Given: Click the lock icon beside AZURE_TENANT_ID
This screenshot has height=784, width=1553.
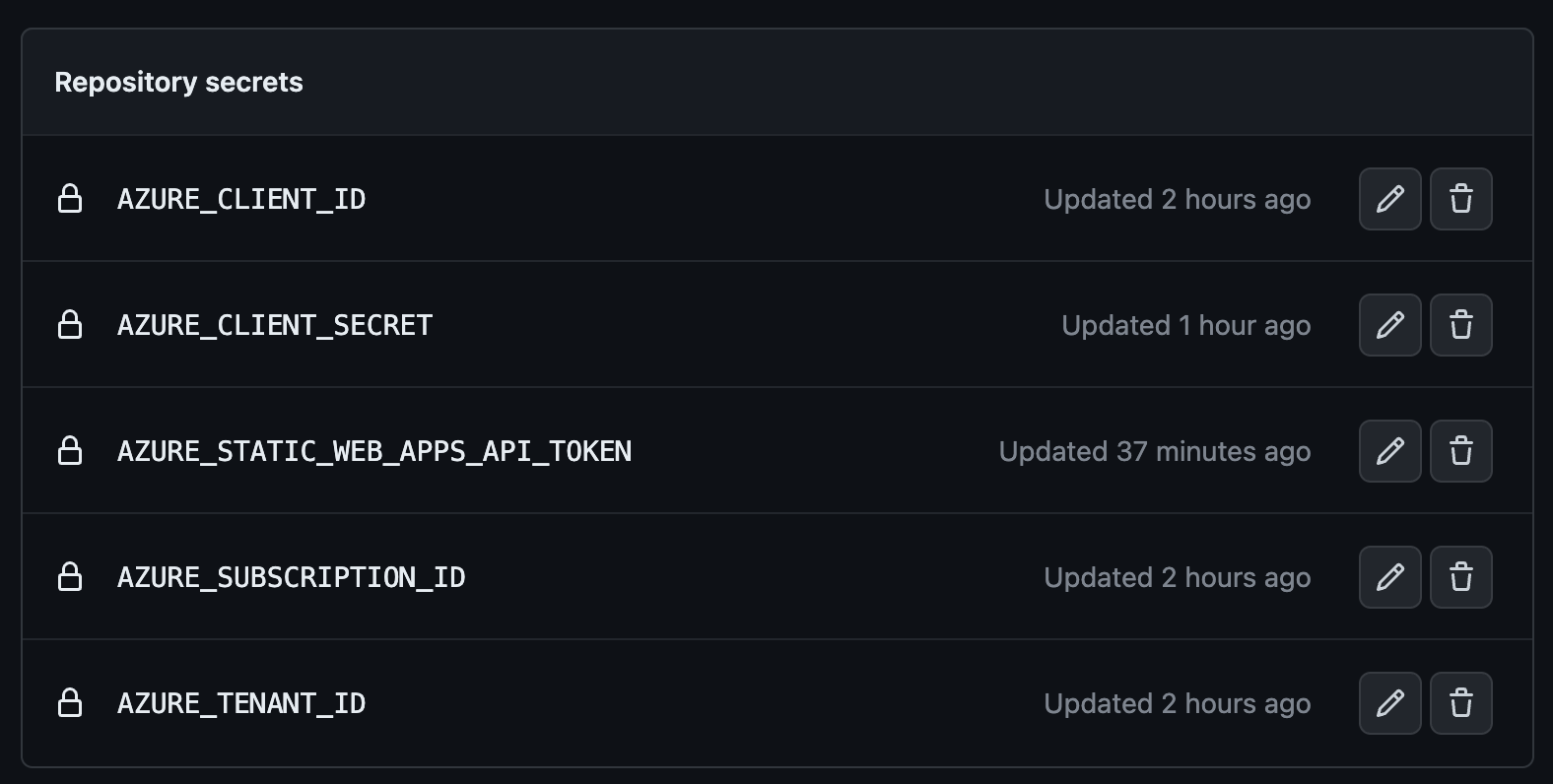Looking at the screenshot, I should [x=70, y=703].
